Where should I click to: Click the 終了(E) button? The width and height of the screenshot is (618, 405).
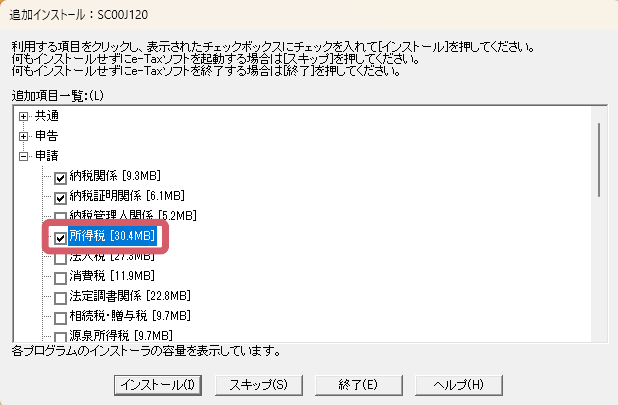pos(359,385)
